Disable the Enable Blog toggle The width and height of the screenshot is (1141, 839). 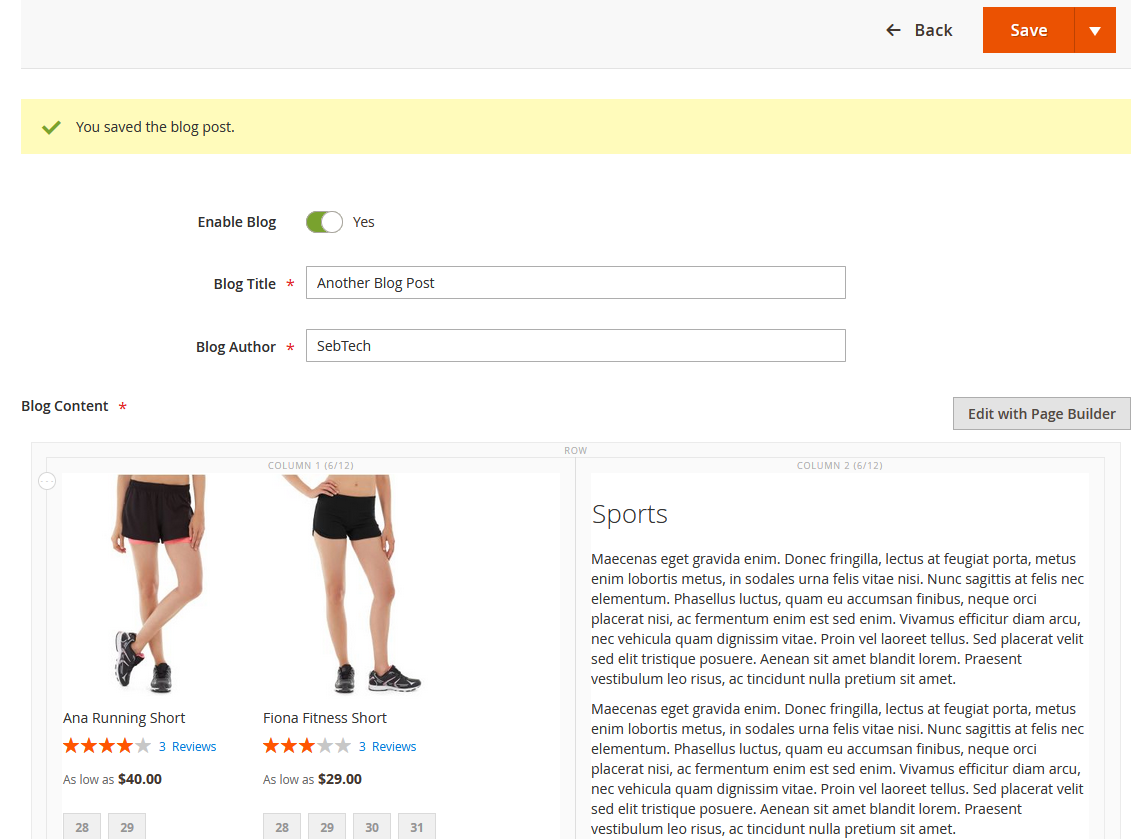[324, 222]
